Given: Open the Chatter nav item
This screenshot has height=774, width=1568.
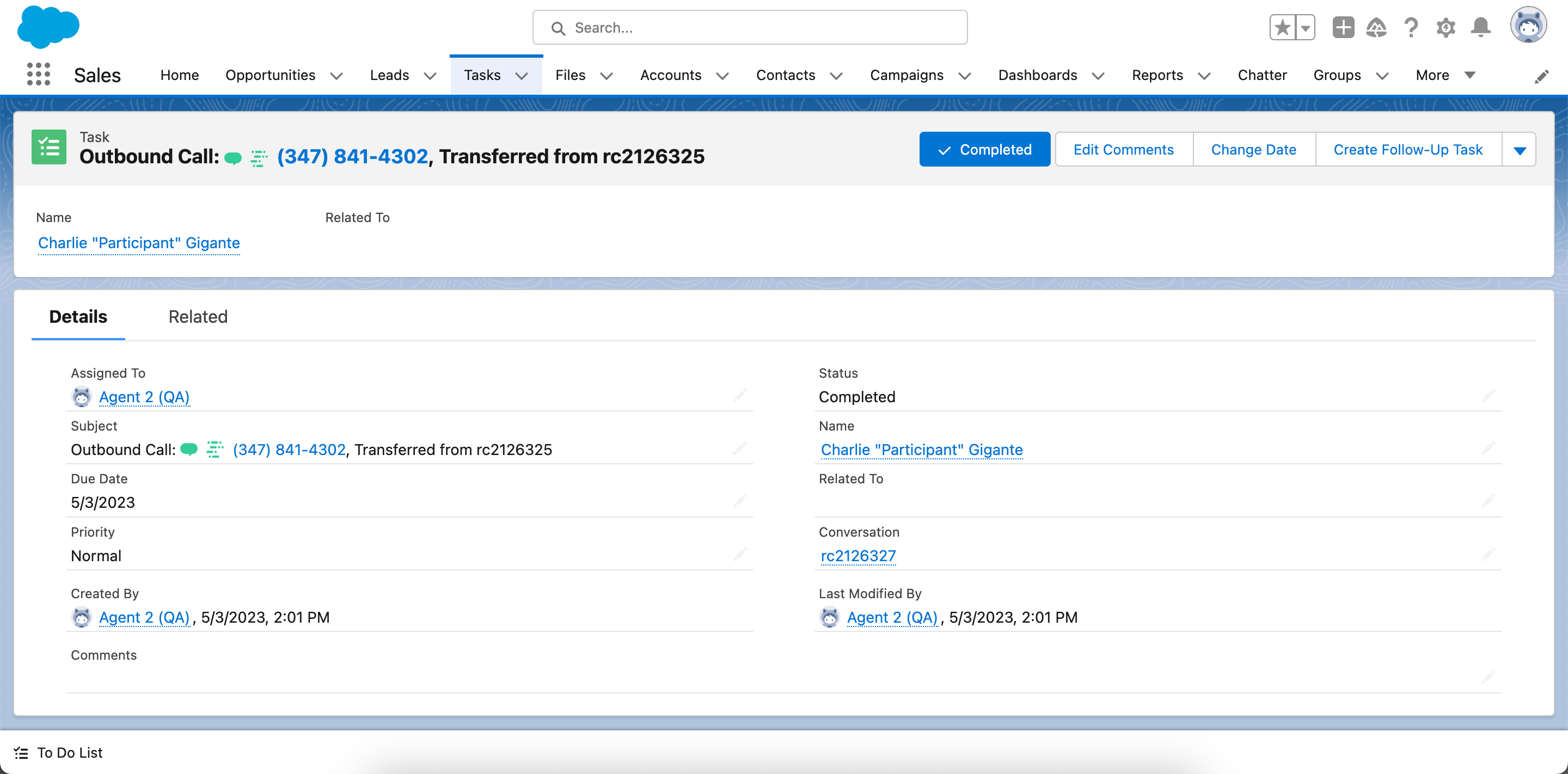Looking at the screenshot, I should click(1262, 75).
